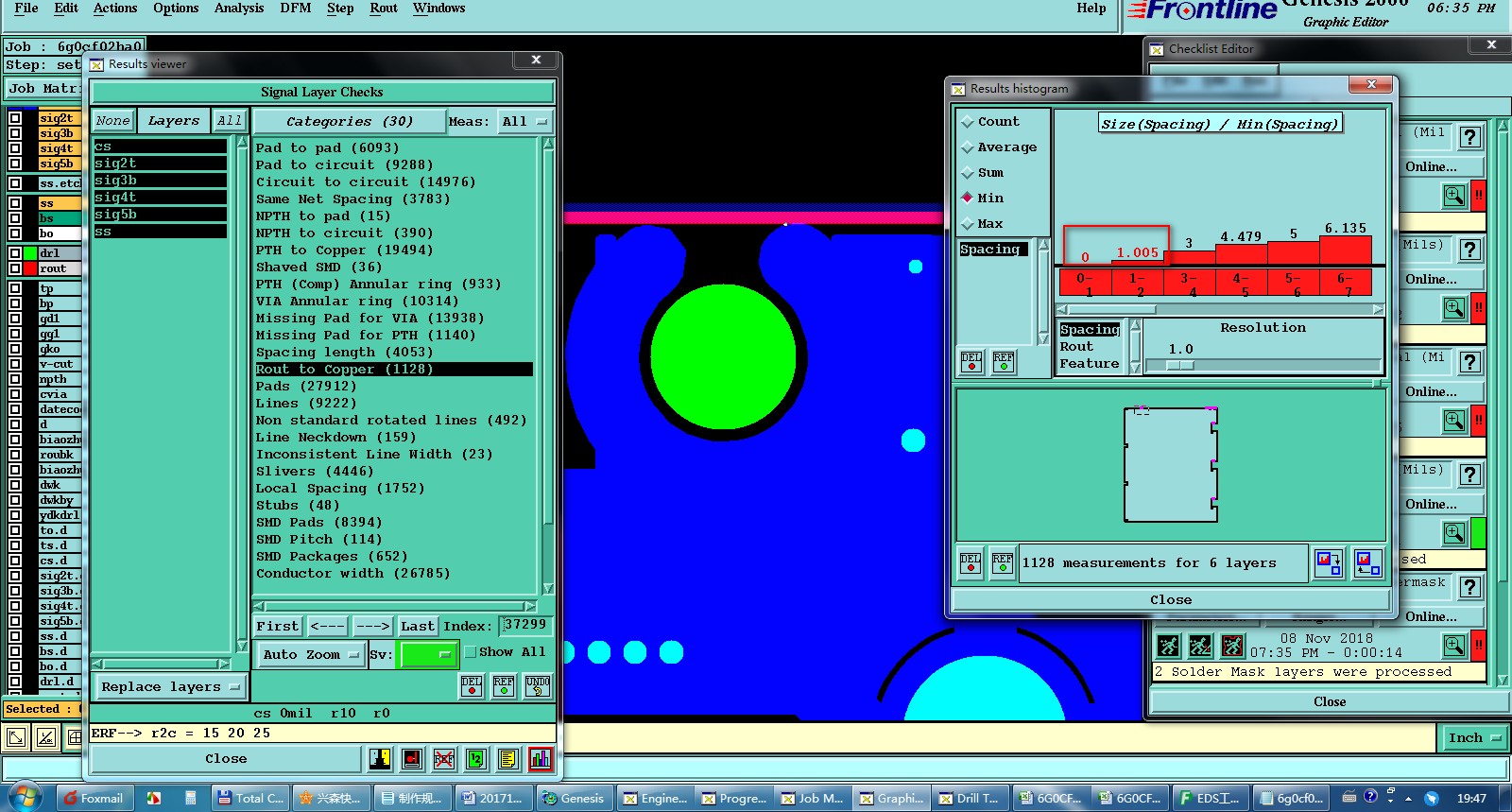Select Sum radio option in histogram
This screenshot has width=1512, height=812.
pyautogui.click(x=968, y=173)
